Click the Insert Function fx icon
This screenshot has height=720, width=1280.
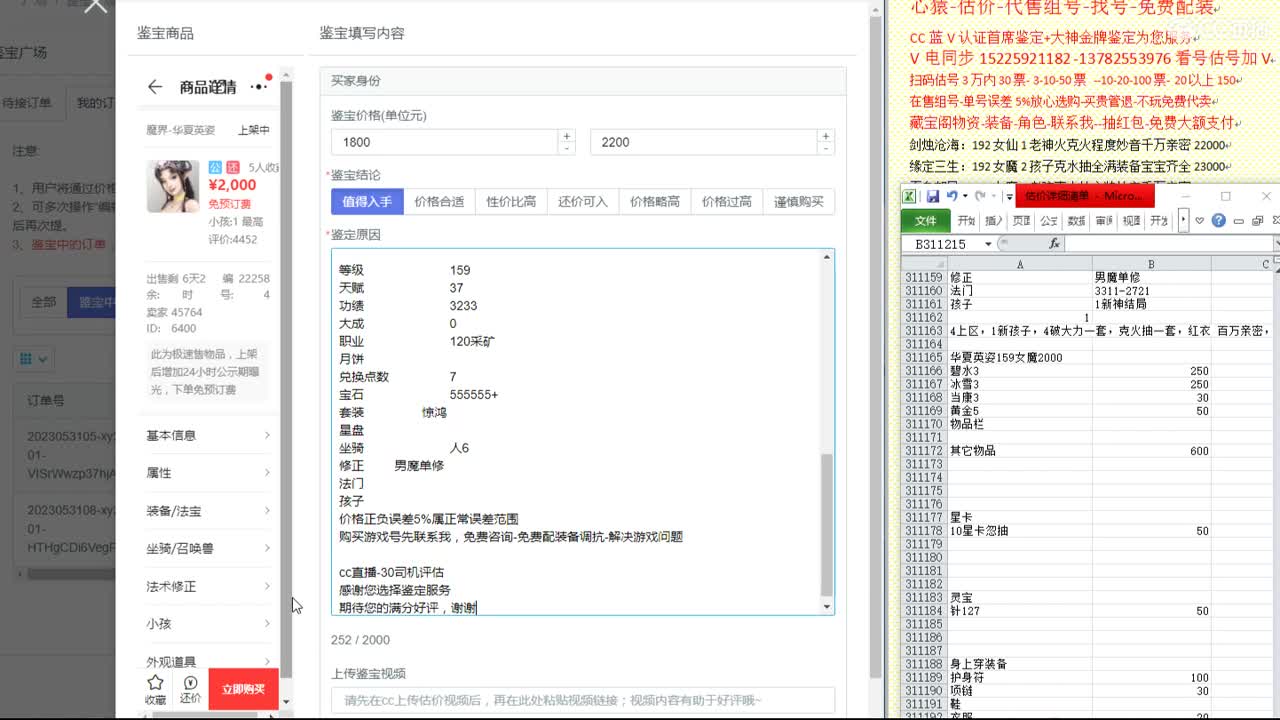pos(1055,242)
